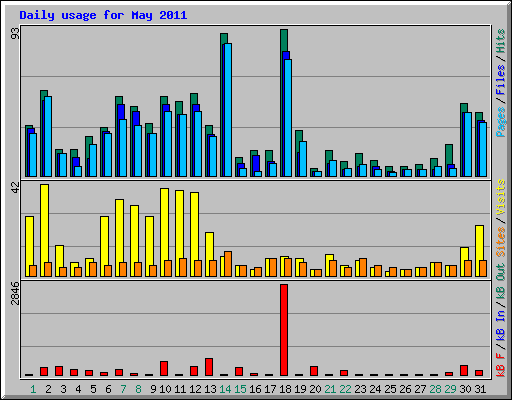Click day label 16 on the x-axis
Viewport: 512px width, 400px height.
tap(255, 389)
